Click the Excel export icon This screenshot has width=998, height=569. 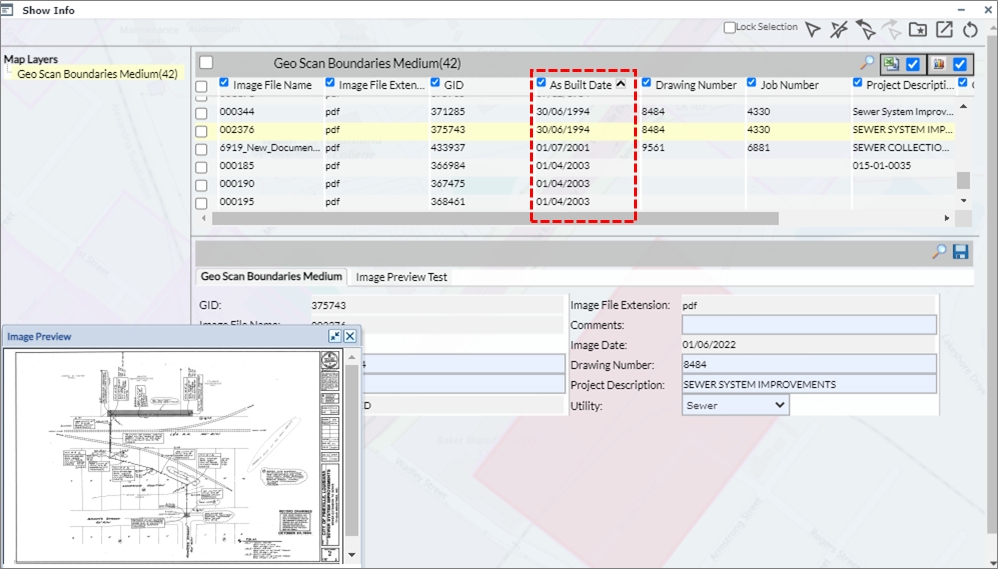[x=889, y=64]
